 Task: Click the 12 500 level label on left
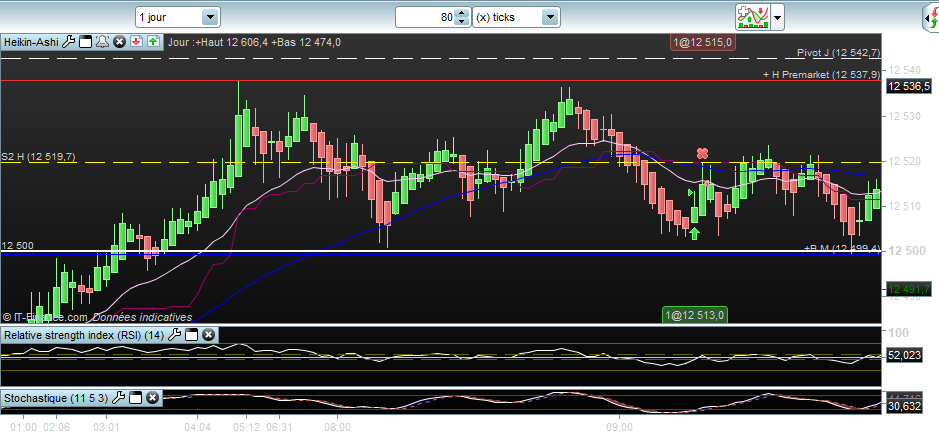pyautogui.click(x=17, y=245)
